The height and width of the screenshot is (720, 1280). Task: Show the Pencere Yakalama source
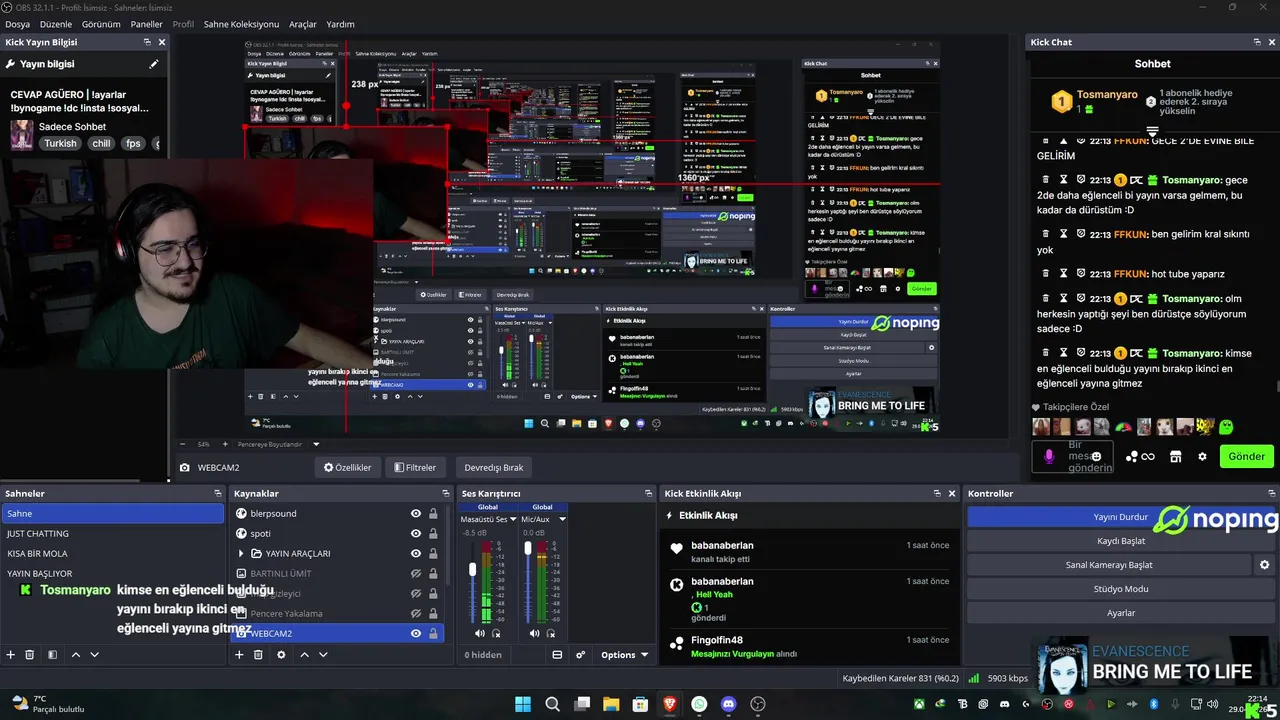tap(416, 613)
